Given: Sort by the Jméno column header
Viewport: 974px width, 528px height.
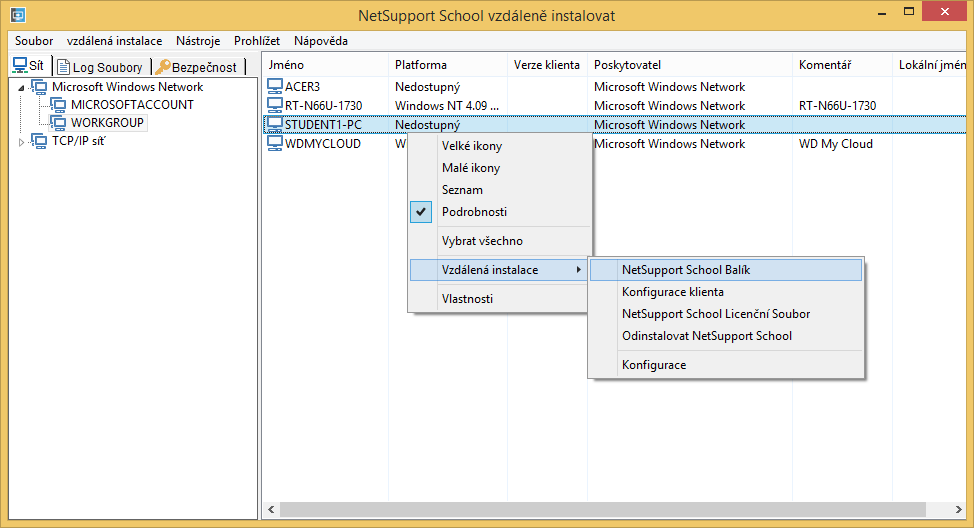Looking at the screenshot, I should coord(325,65).
